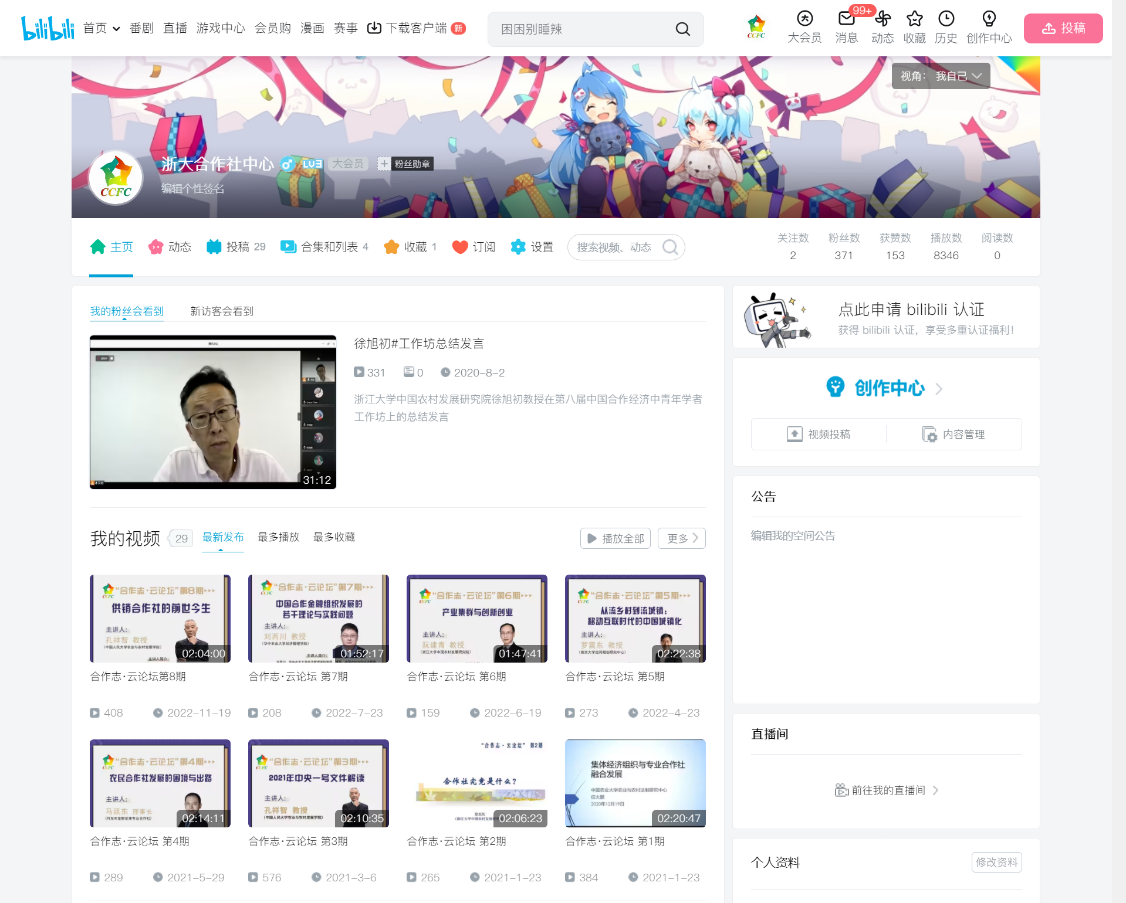Click the user avatar in header
Screen dimensions: 1126x903
click(756, 27)
